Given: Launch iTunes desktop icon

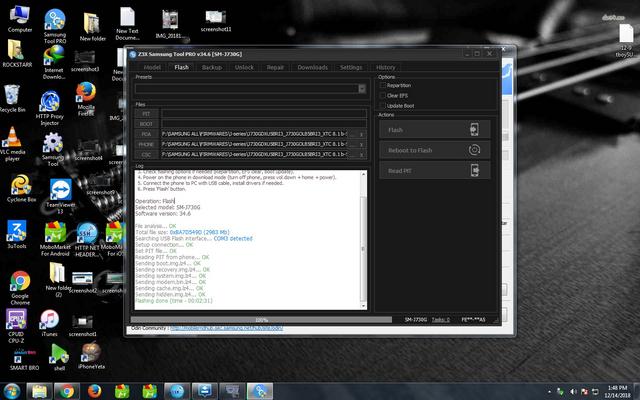Looking at the screenshot, I should 49,323.
